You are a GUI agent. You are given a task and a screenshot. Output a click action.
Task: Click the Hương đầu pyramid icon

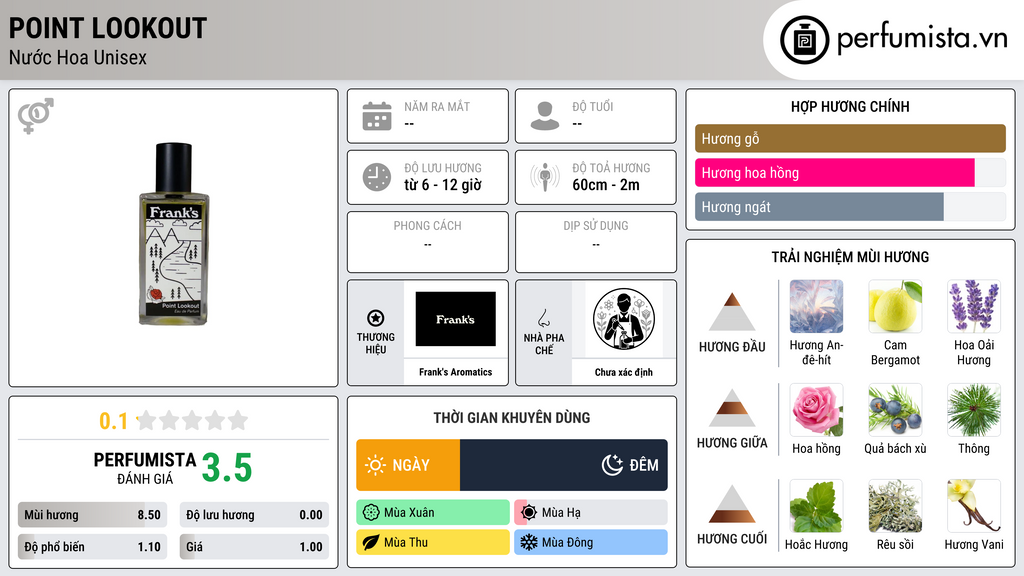click(732, 312)
